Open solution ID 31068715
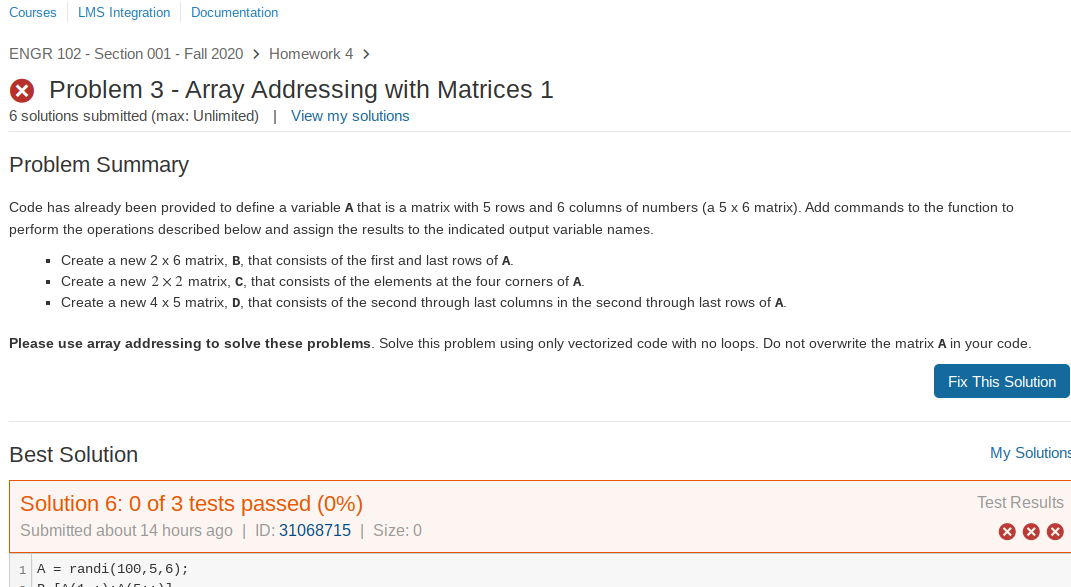Viewport: 1071px width, 587px height. (x=315, y=530)
